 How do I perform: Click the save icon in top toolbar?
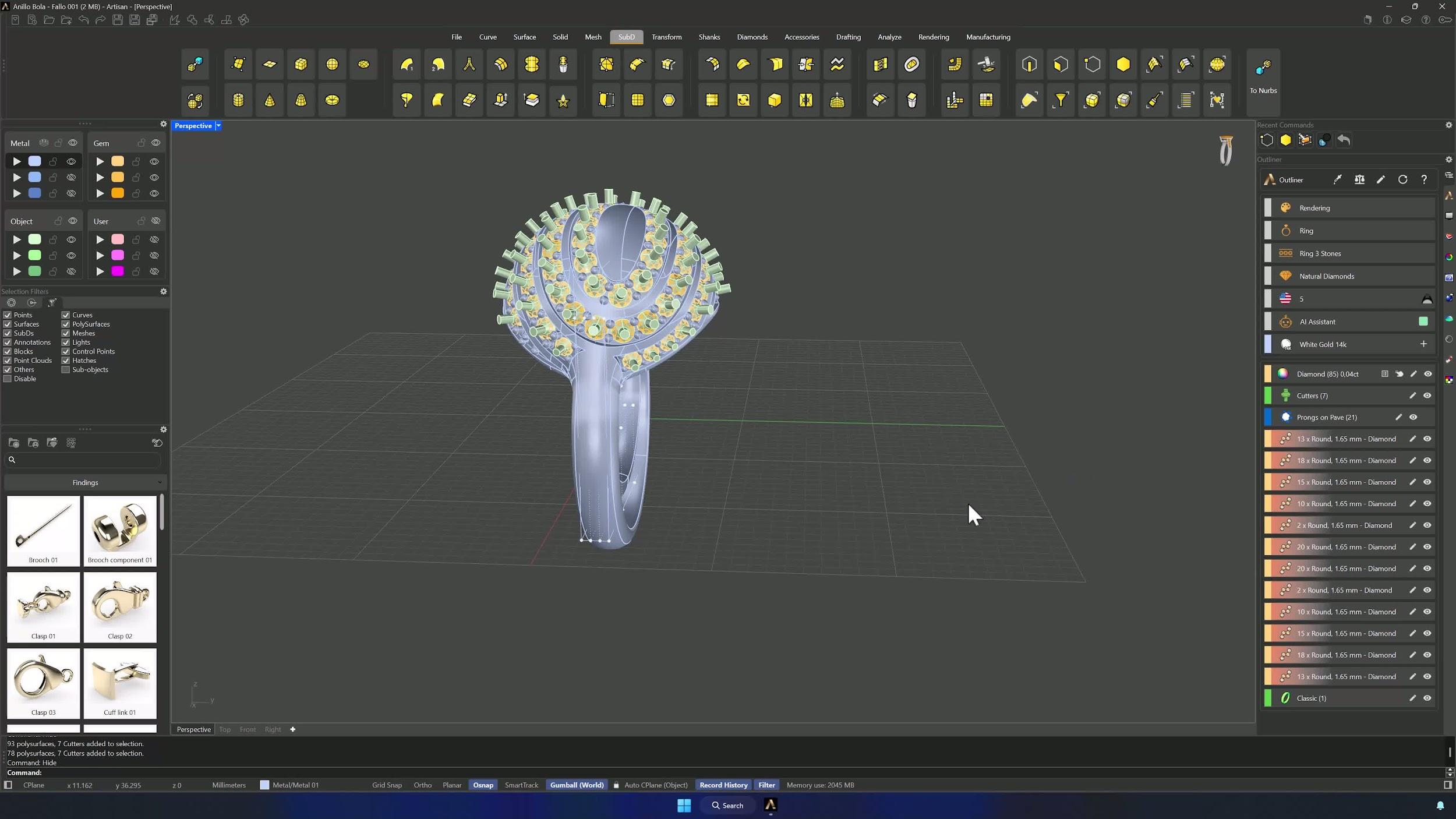[x=118, y=20]
